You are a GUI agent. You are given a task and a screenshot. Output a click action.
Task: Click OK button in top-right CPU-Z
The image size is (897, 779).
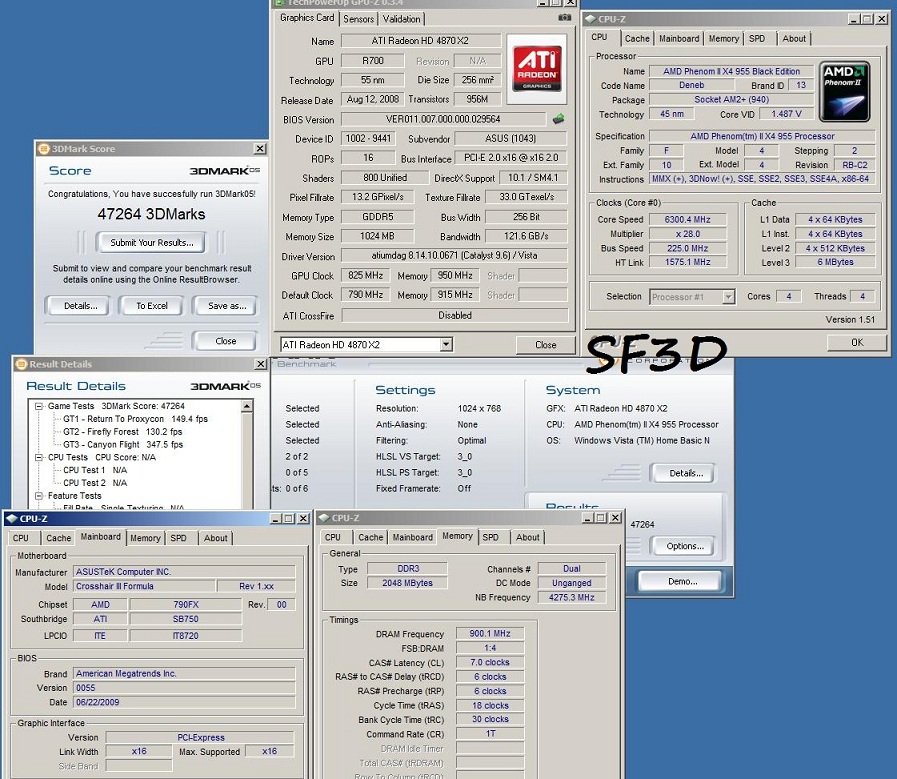857,343
